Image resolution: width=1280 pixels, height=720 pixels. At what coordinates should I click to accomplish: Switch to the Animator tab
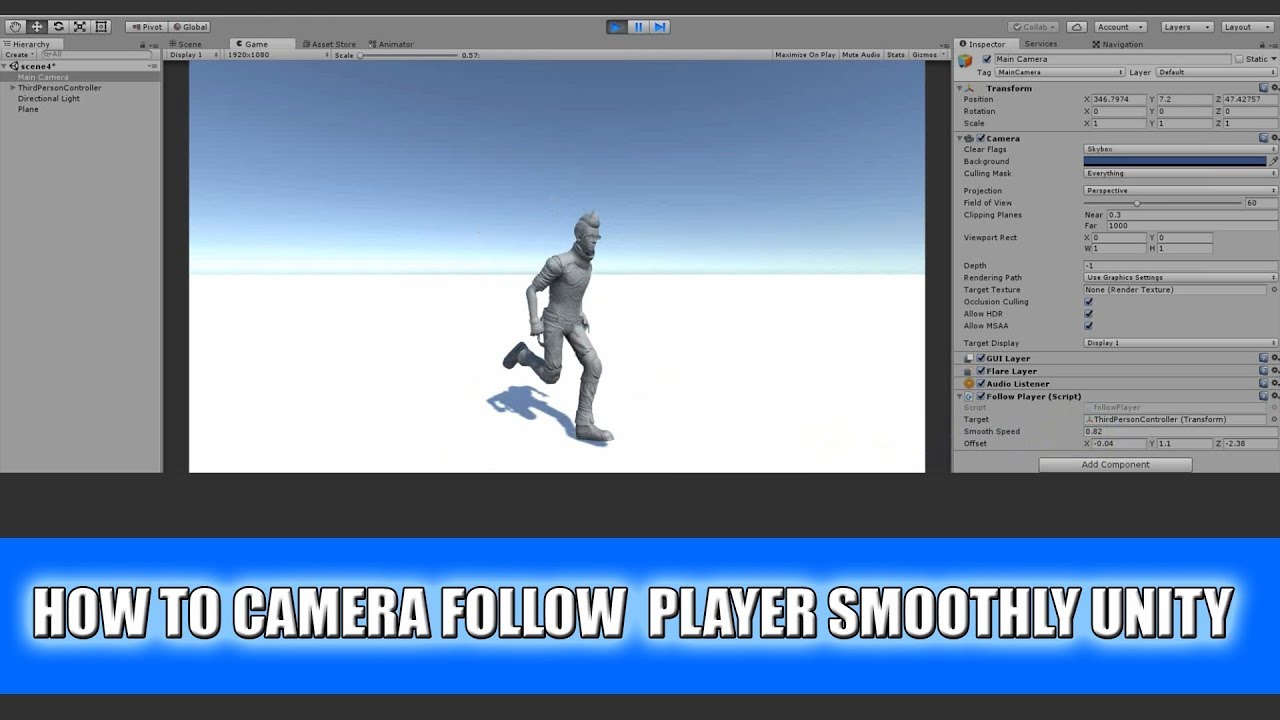(x=392, y=44)
